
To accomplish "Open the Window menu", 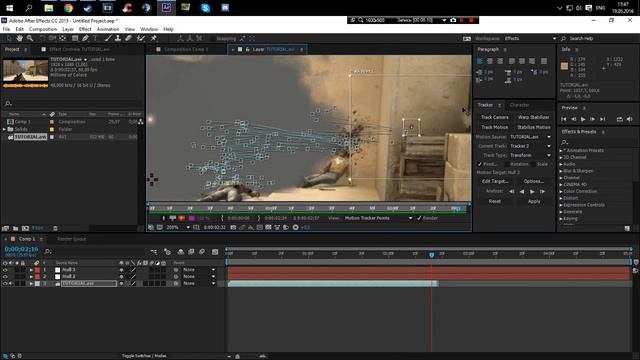I will (x=149, y=29).
